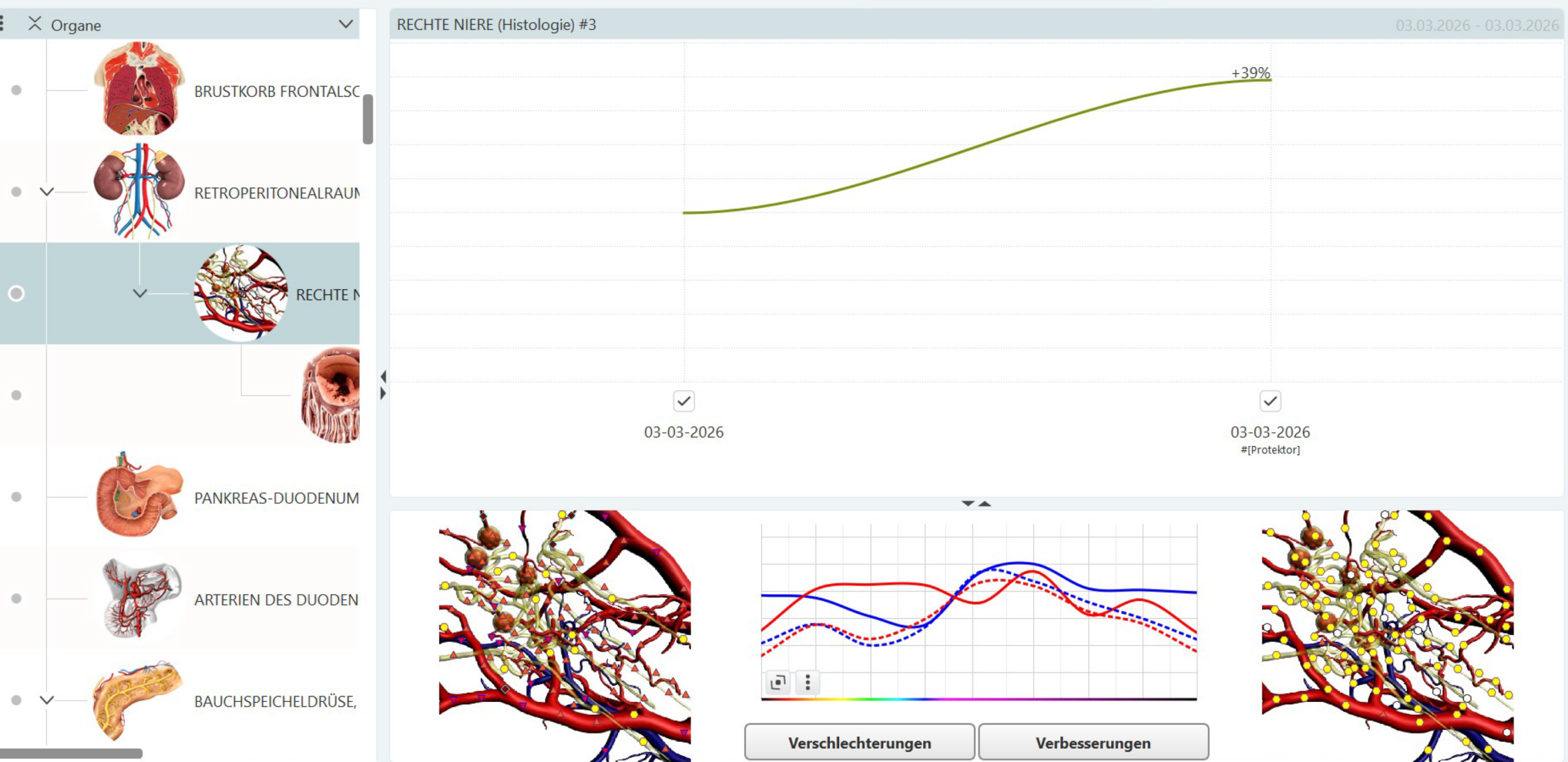Viewport: 1568px width, 762px height.
Task: Click the up arrow on the divider between panes
Action: [985, 504]
